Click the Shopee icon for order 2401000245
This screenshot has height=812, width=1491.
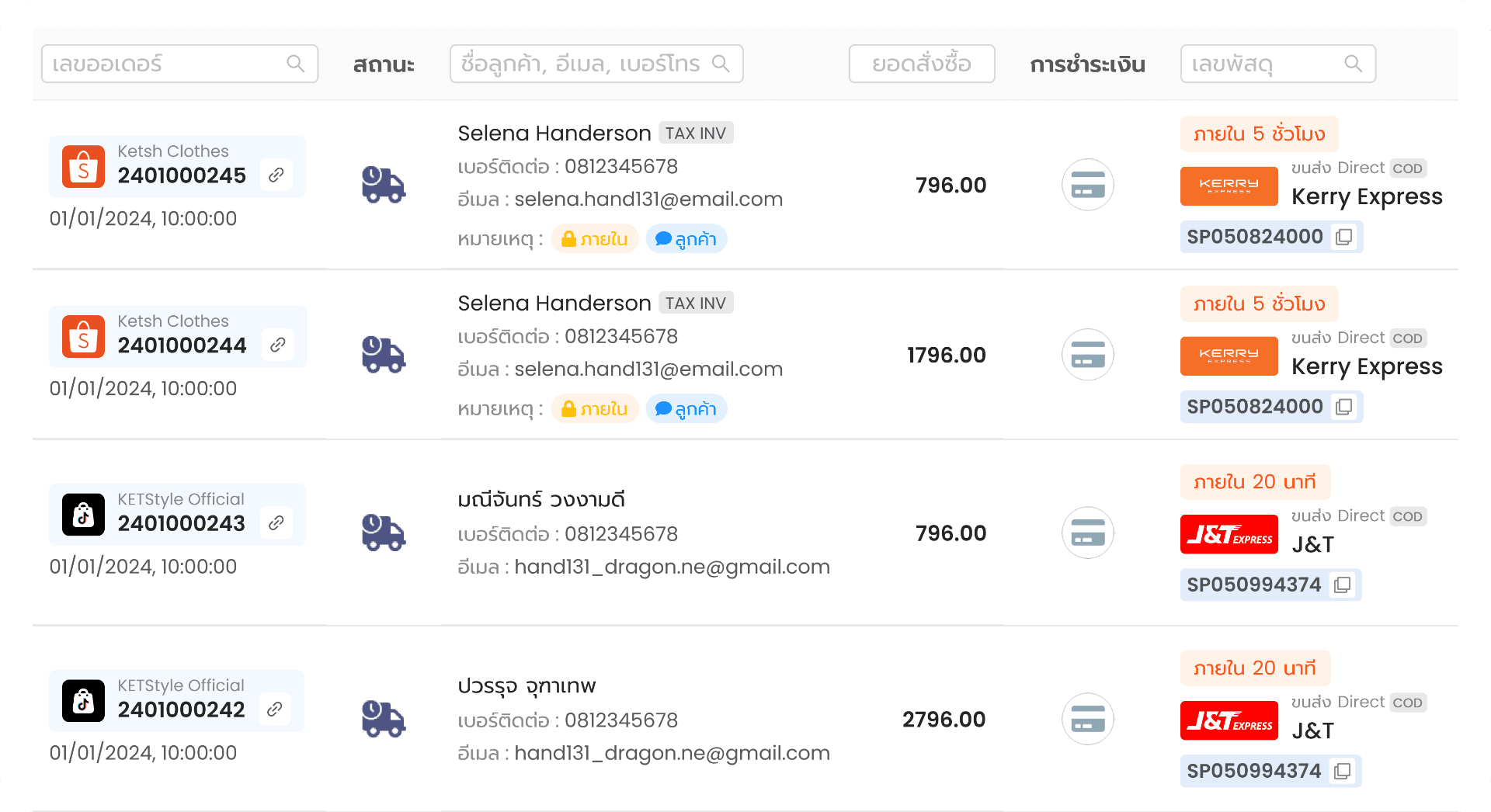point(83,166)
